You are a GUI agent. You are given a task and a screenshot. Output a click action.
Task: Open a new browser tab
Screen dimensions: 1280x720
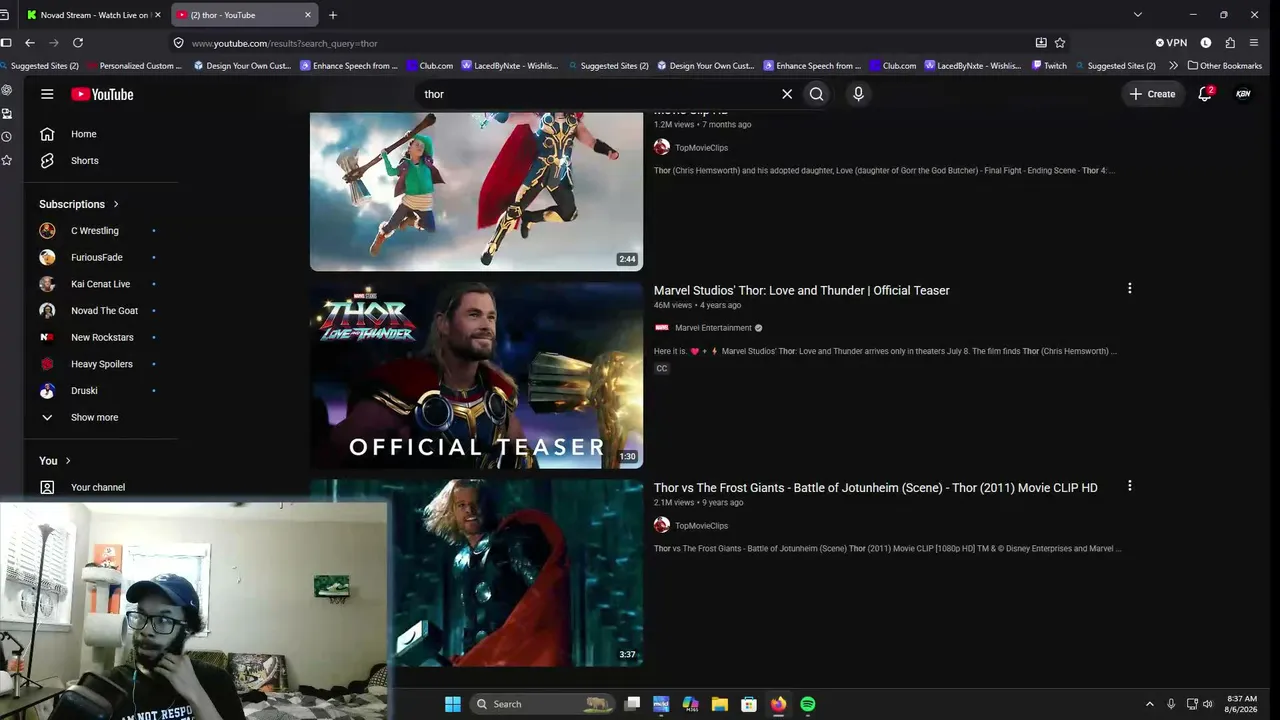(333, 15)
